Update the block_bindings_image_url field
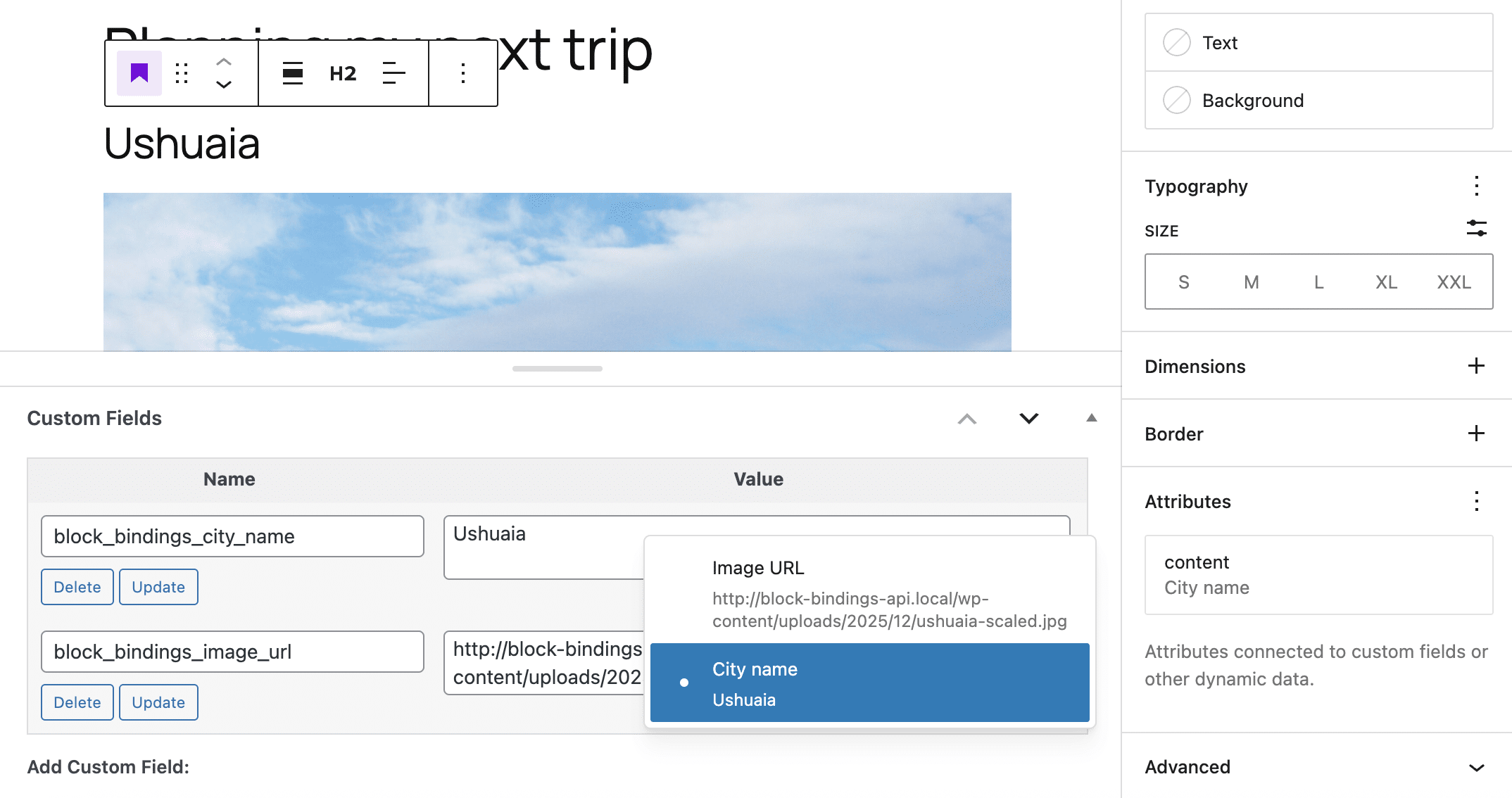This screenshot has width=1512, height=798. coord(158,702)
